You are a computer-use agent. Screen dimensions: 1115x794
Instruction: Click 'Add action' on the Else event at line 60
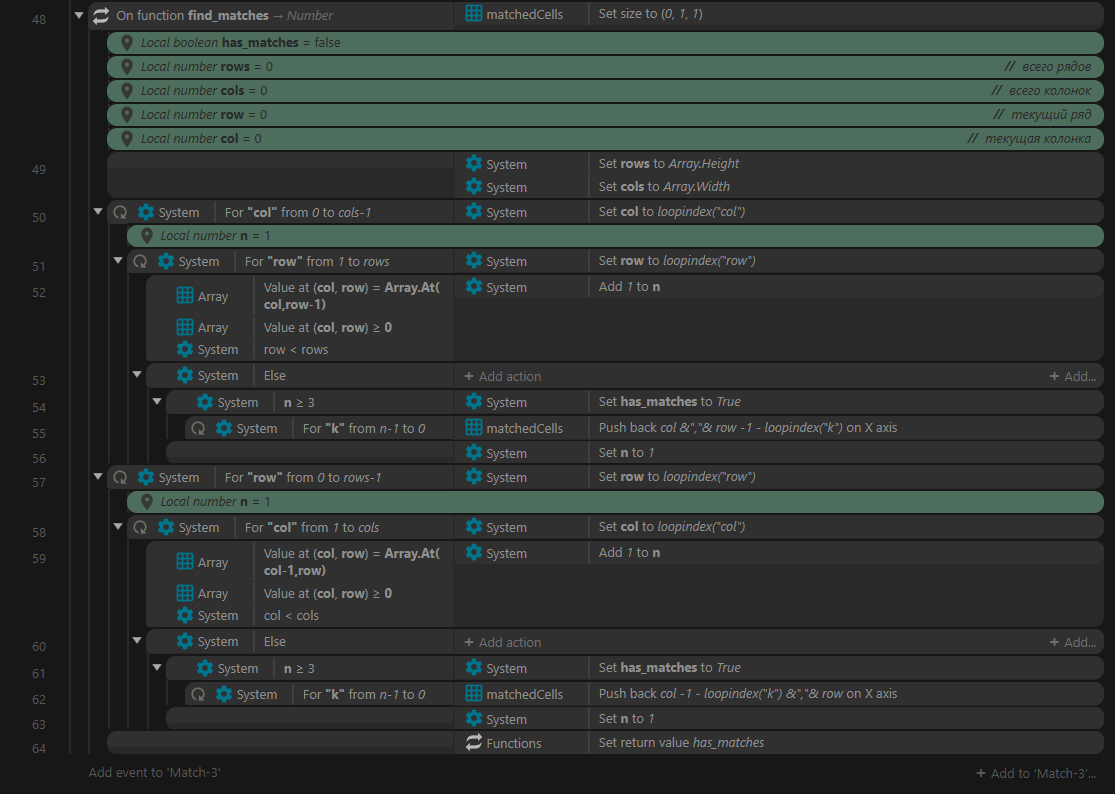point(503,642)
